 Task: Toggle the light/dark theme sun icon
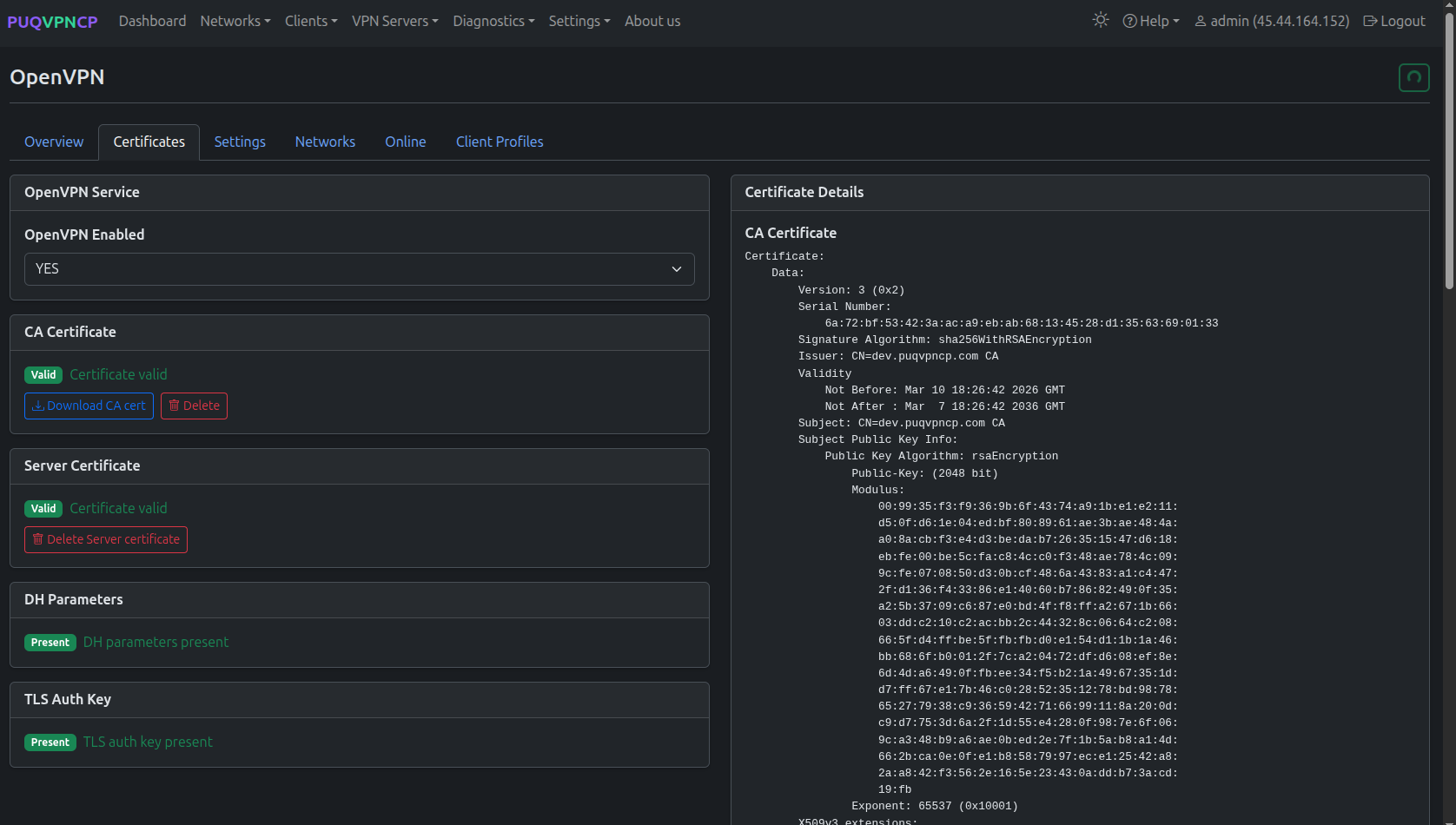point(1101,20)
